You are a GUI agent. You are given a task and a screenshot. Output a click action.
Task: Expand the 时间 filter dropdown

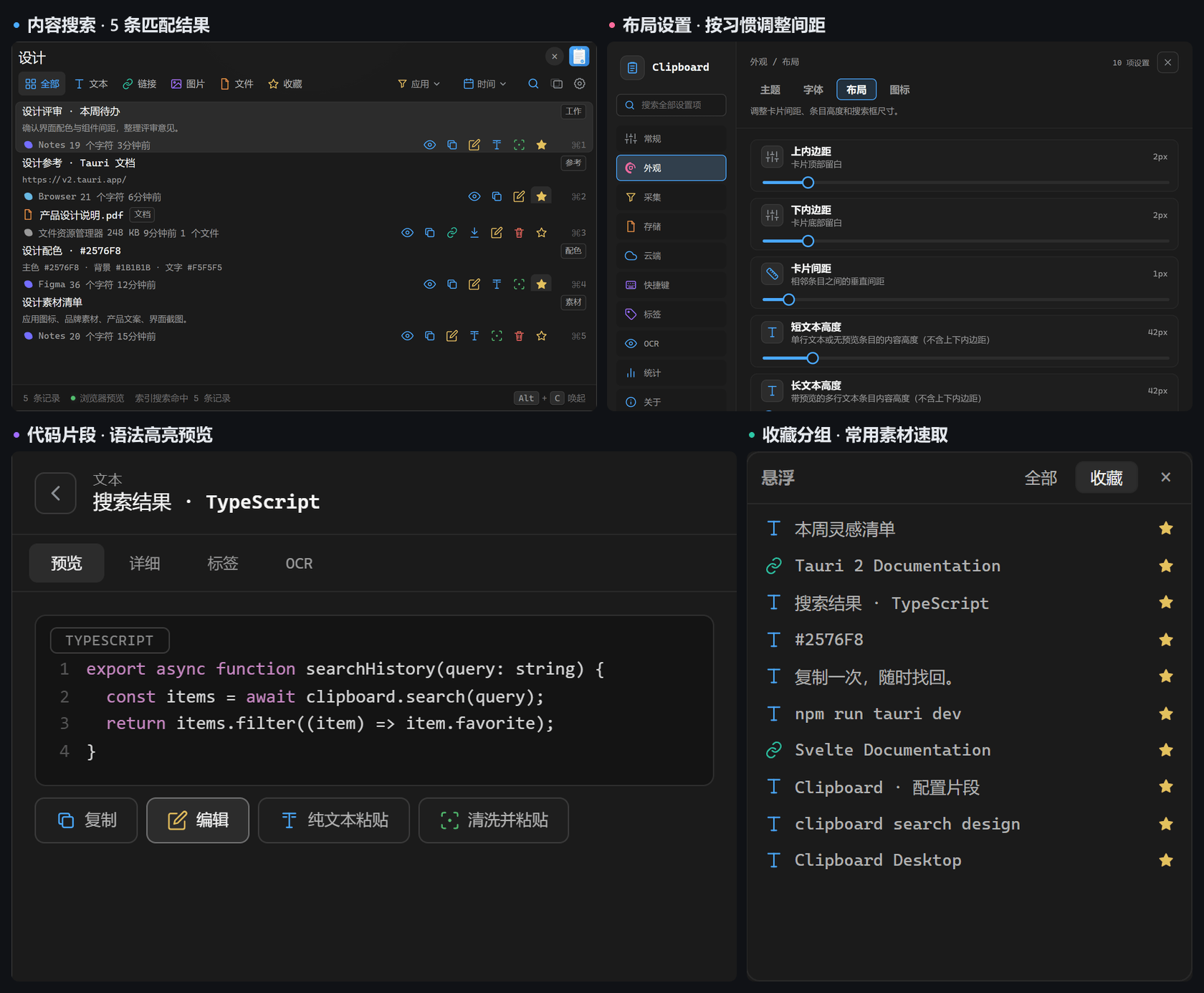click(485, 84)
